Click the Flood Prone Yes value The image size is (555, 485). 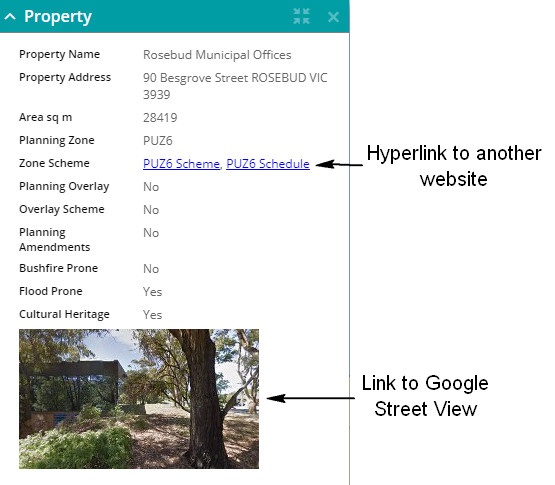click(153, 292)
